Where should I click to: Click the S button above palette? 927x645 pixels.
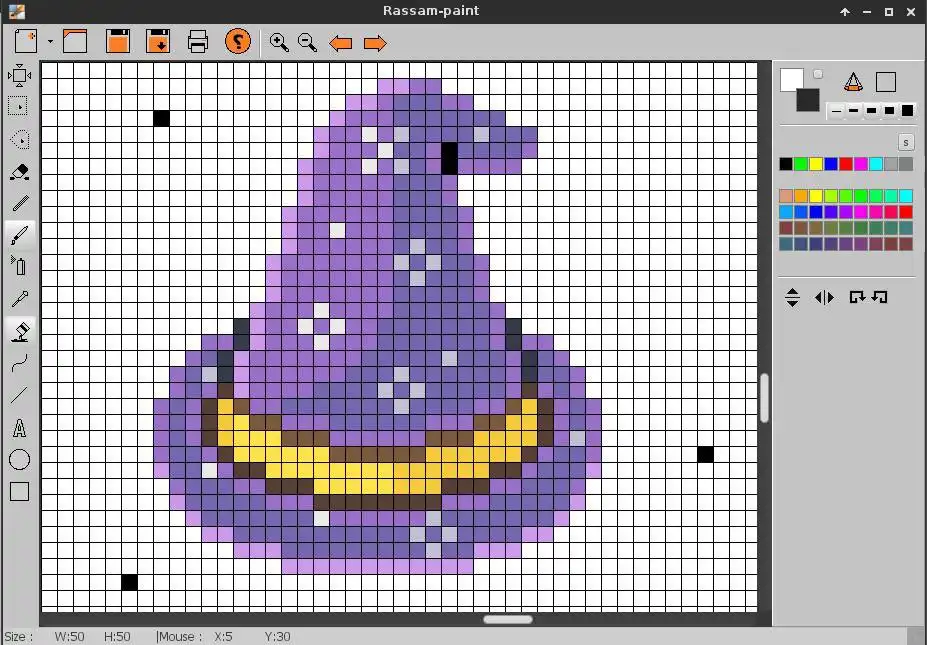click(x=906, y=142)
